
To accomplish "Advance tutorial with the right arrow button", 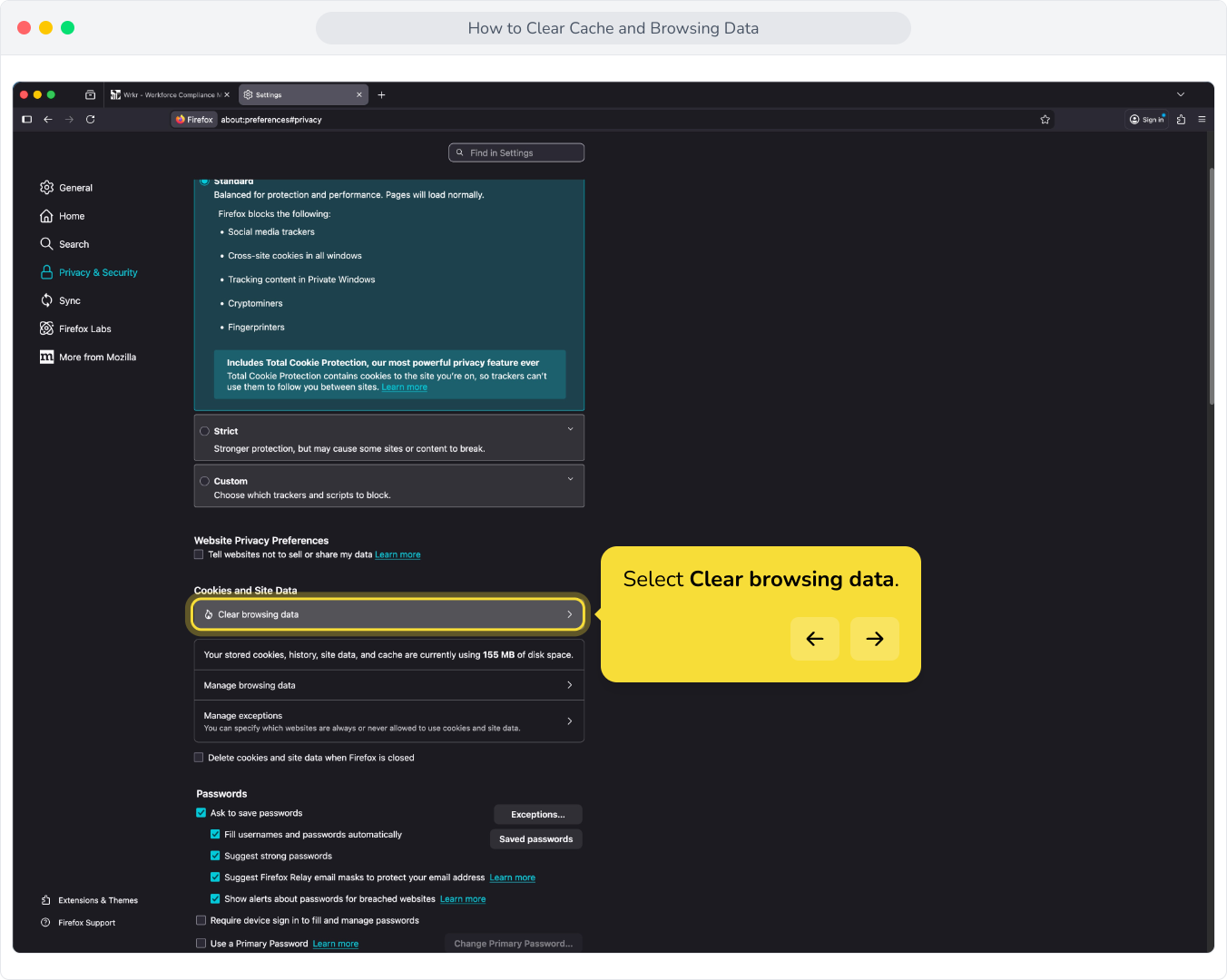I will point(874,639).
